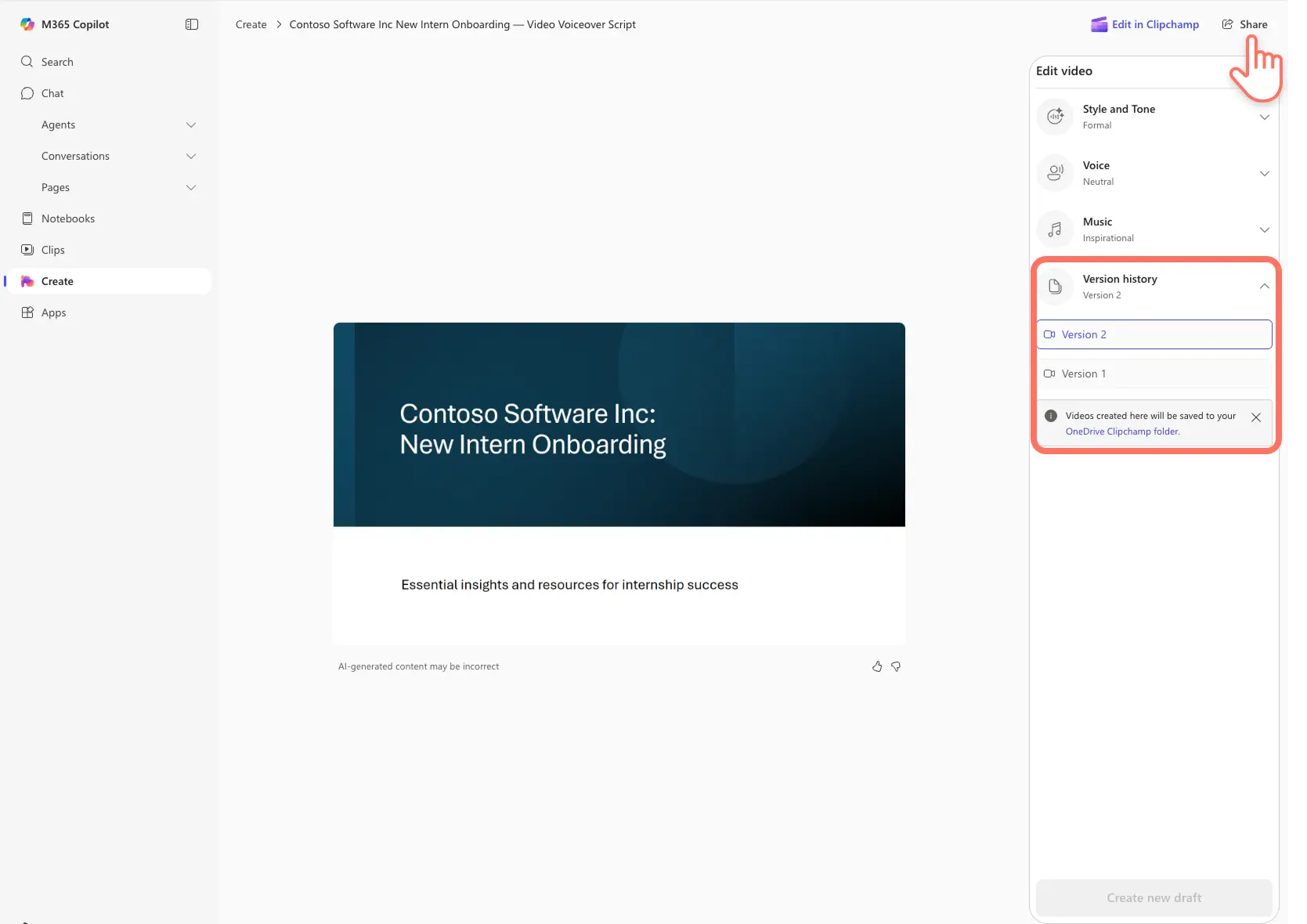Click the Create new draft button
The height and width of the screenshot is (924, 1307).
pyautogui.click(x=1154, y=897)
